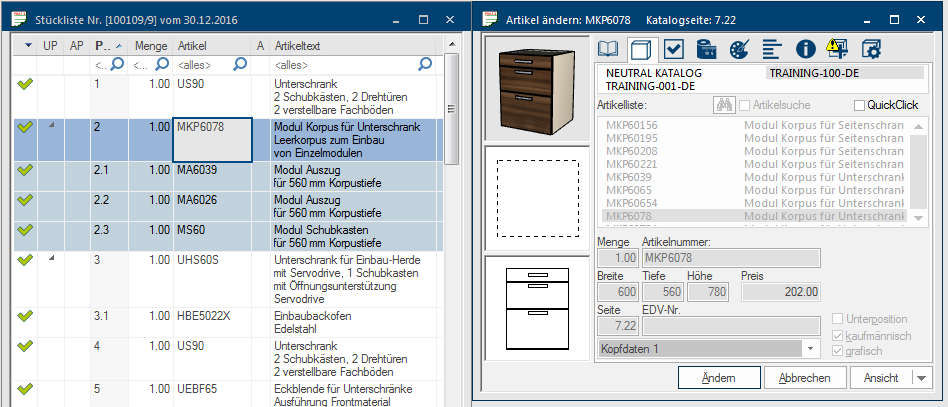Screen dimensions: 948x407
Task: Open the gear settings icon tab
Action: pos(870,49)
